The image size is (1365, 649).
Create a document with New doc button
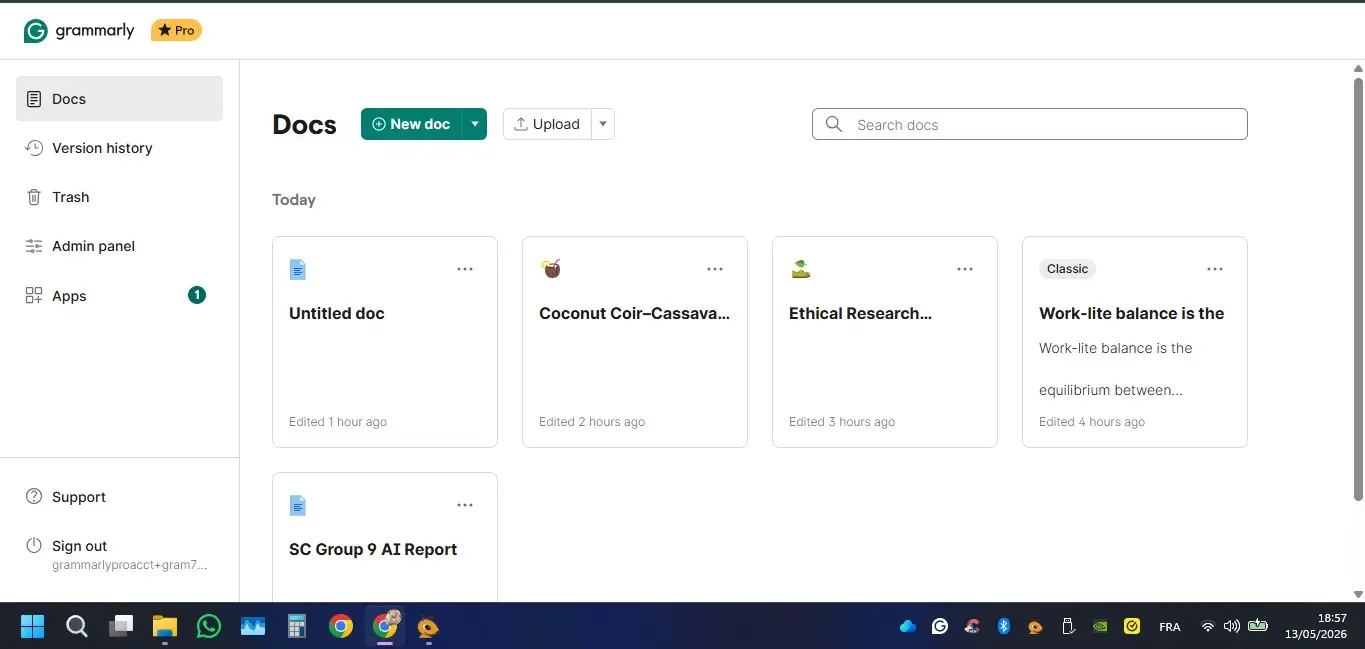tap(411, 124)
